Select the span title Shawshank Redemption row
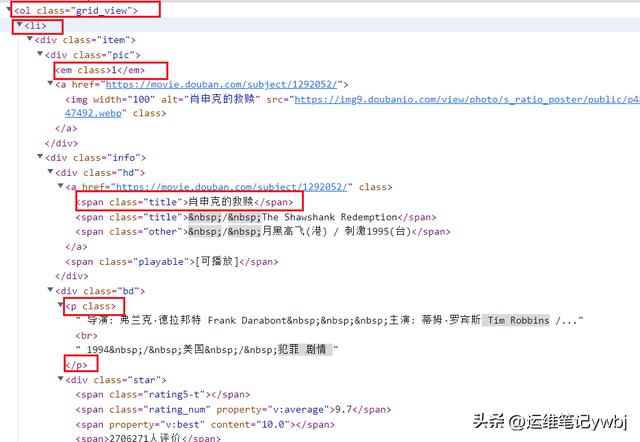Screen dimensions: 640x442 [x=256, y=217]
